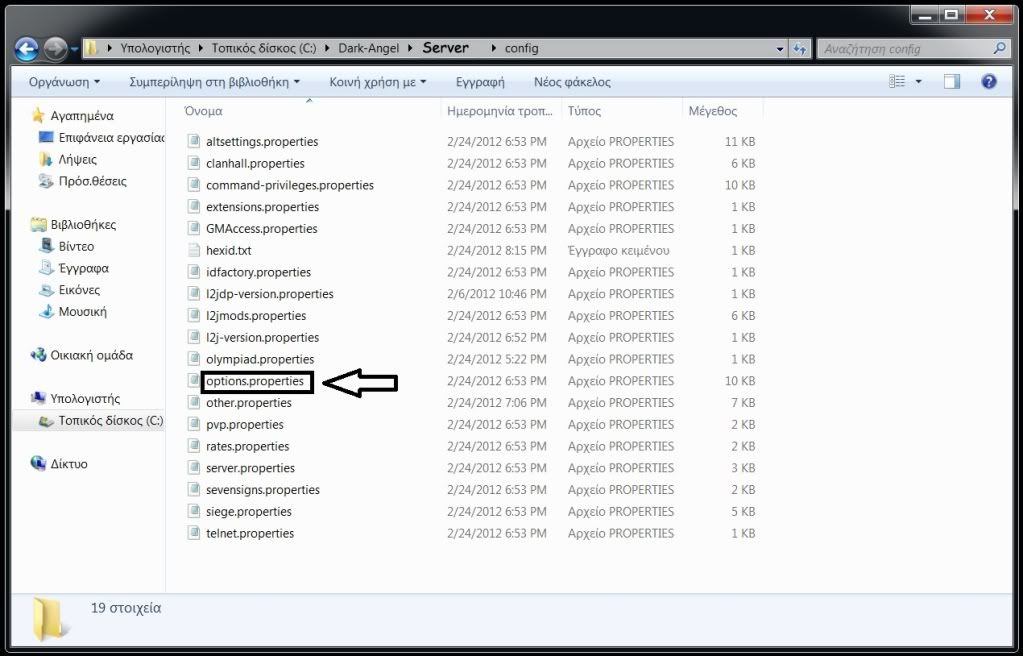Select the rates.properties file
The image size is (1023, 656).
pos(249,445)
